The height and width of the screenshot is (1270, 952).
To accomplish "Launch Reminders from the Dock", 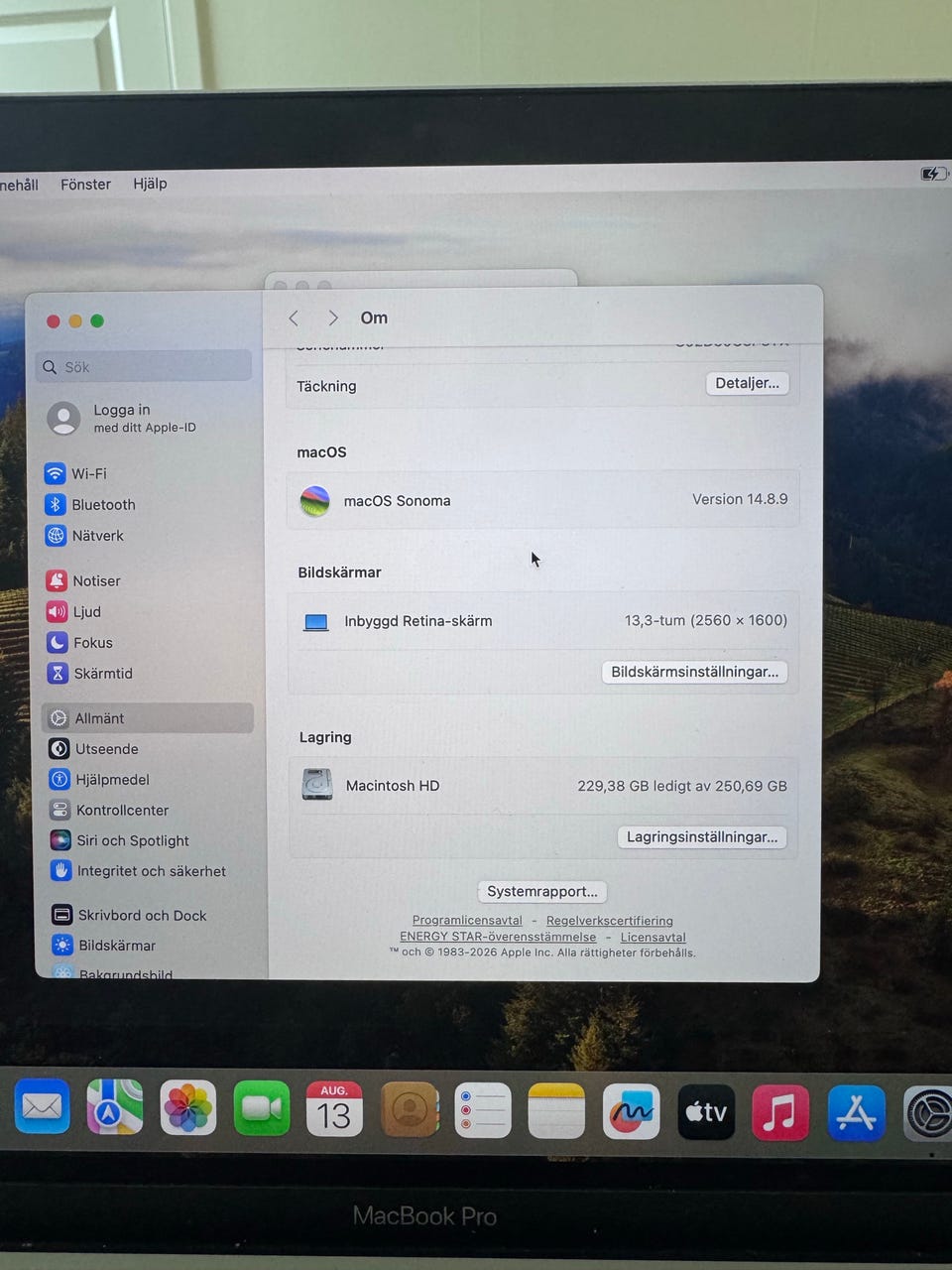I will (483, 1110).
